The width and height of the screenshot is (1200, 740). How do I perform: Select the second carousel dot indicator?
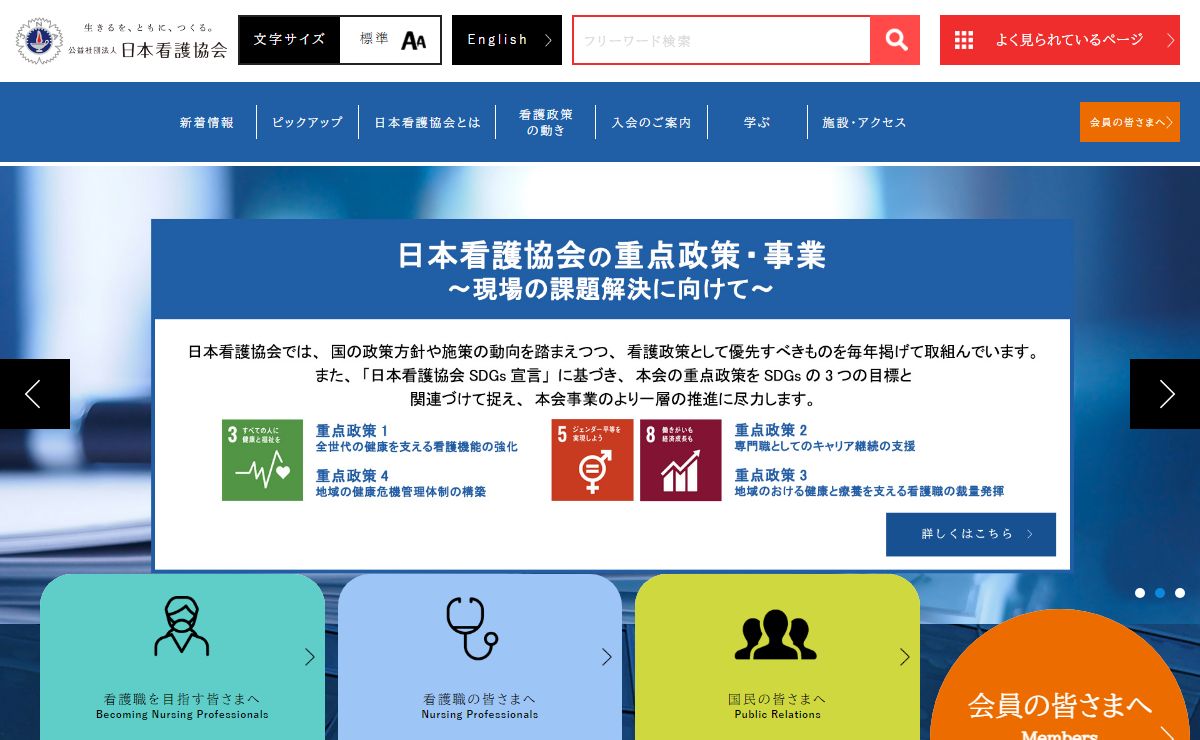pos(1160,593)
